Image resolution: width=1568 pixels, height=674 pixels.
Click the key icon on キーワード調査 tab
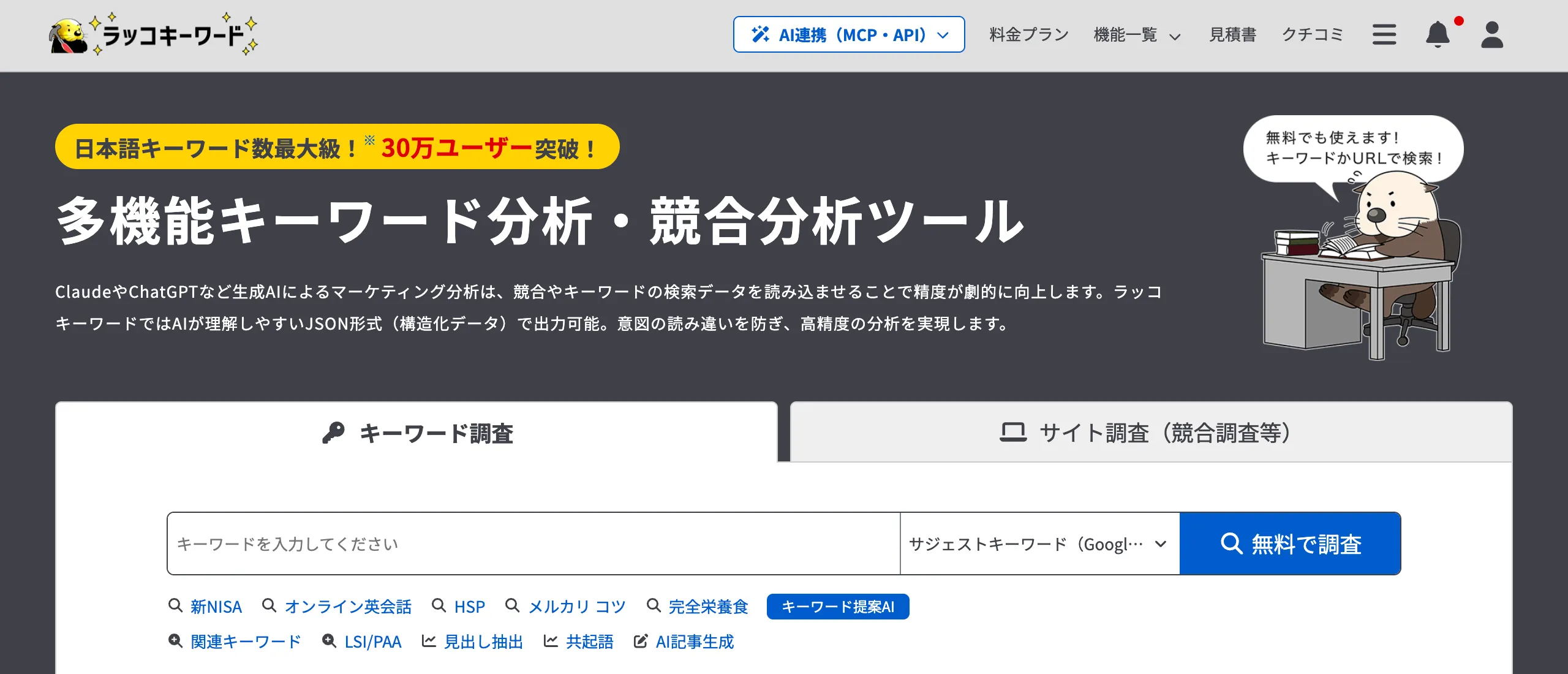(334, 433)
